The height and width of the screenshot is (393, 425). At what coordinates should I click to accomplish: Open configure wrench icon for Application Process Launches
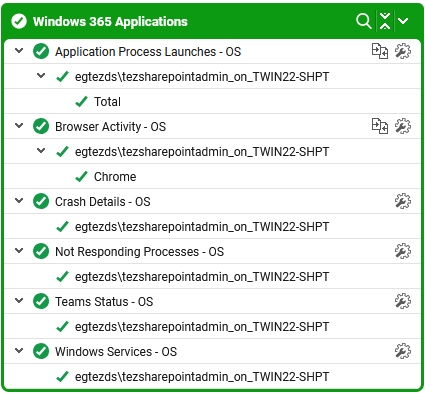[403, 51]
